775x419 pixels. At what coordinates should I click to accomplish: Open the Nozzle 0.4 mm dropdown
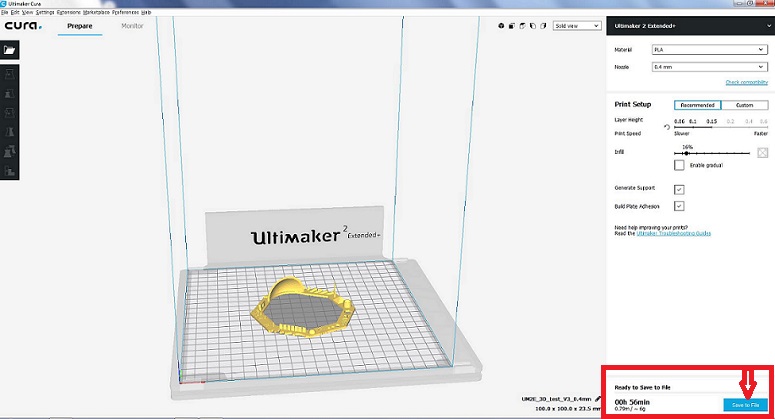tap(709, 67)
